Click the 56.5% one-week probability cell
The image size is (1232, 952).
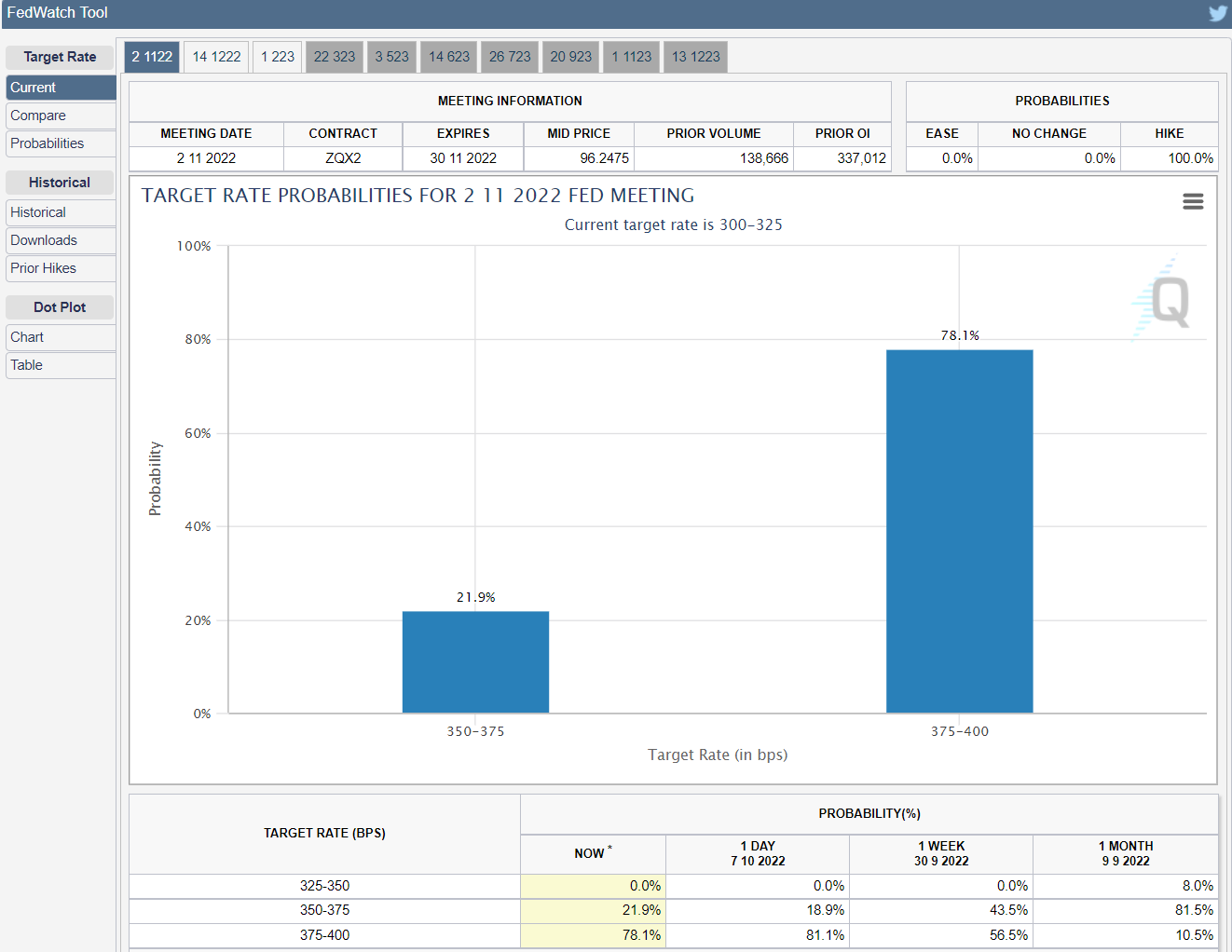[x=941, y=935]
